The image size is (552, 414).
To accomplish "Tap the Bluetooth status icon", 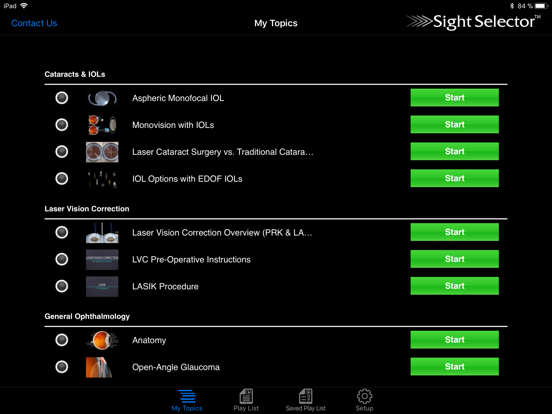I will pos(512,6).
